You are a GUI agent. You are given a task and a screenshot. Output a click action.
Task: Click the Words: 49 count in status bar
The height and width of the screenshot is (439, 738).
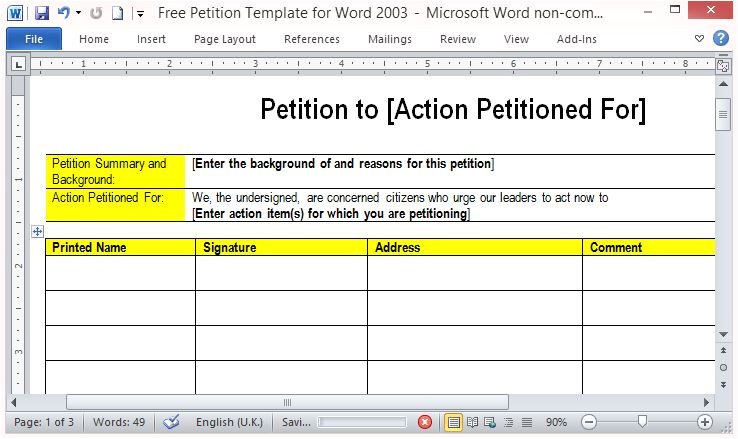118,422
